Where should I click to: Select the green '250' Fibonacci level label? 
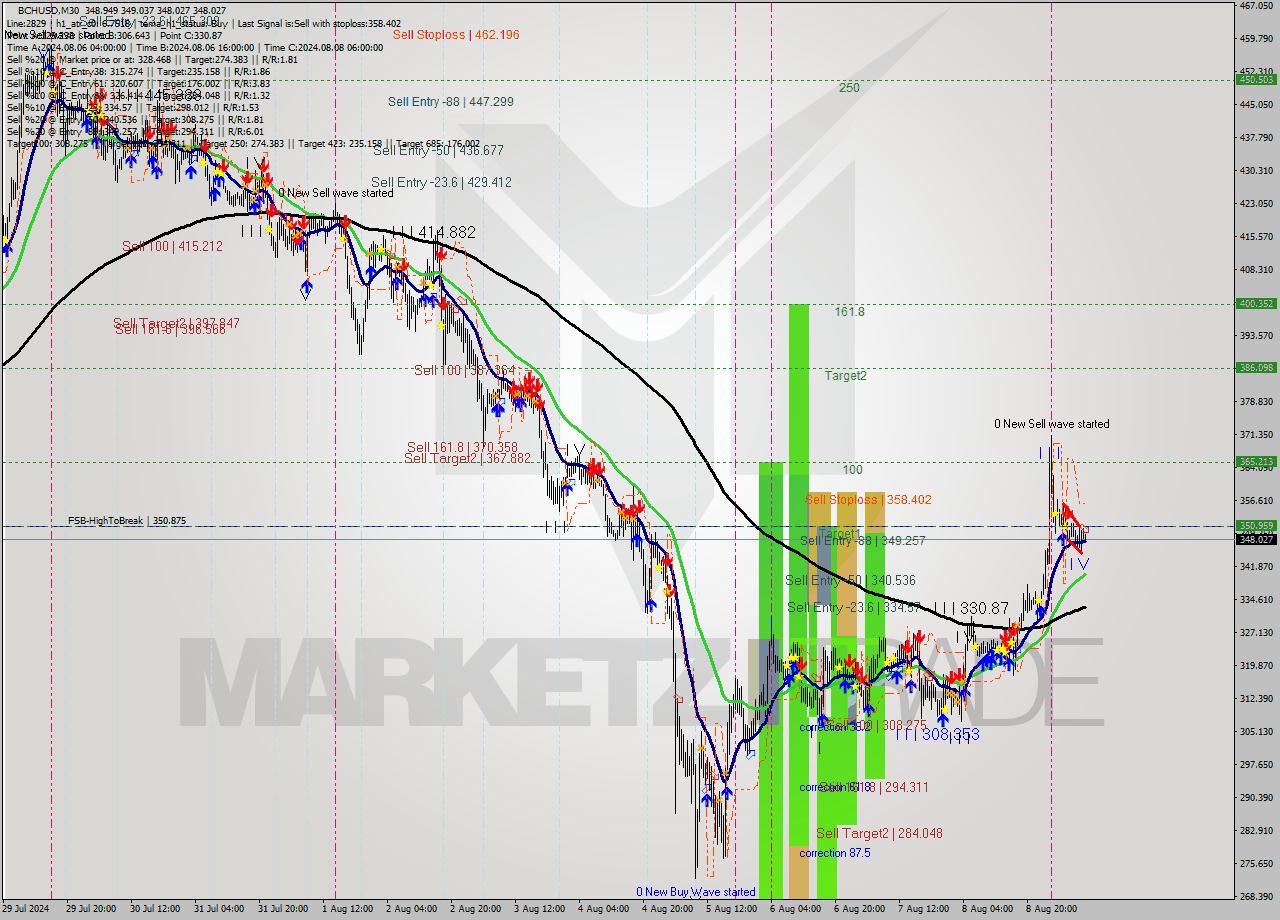849,88
